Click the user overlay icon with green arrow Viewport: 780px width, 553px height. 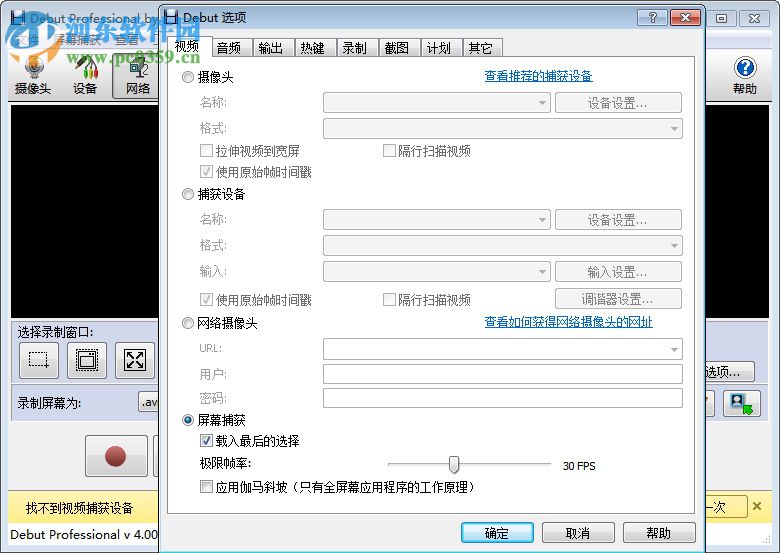point(742,403)
